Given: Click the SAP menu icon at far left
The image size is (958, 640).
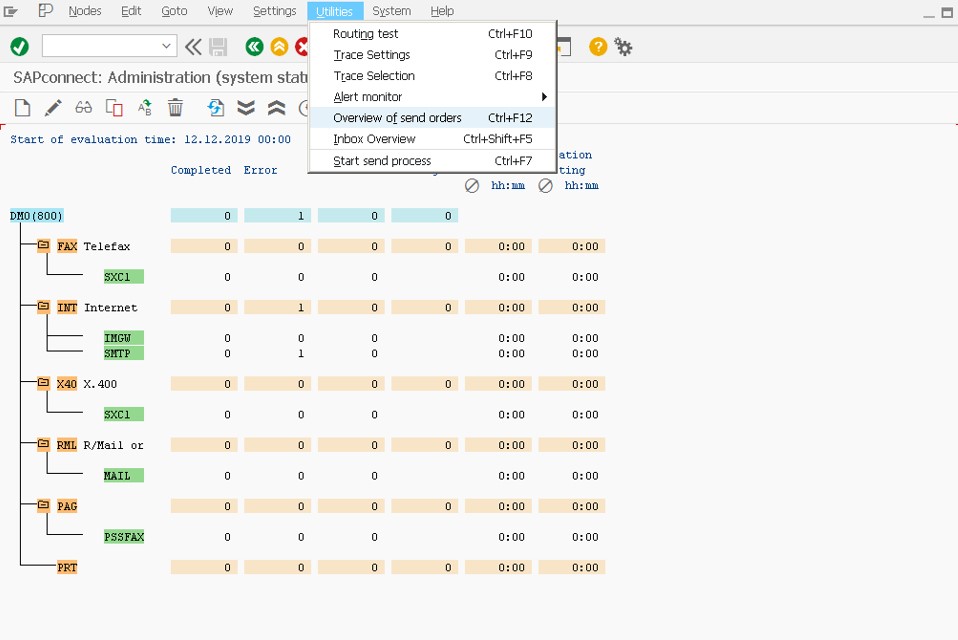Looking at the screenshot, I should click(x=10, y=11).
